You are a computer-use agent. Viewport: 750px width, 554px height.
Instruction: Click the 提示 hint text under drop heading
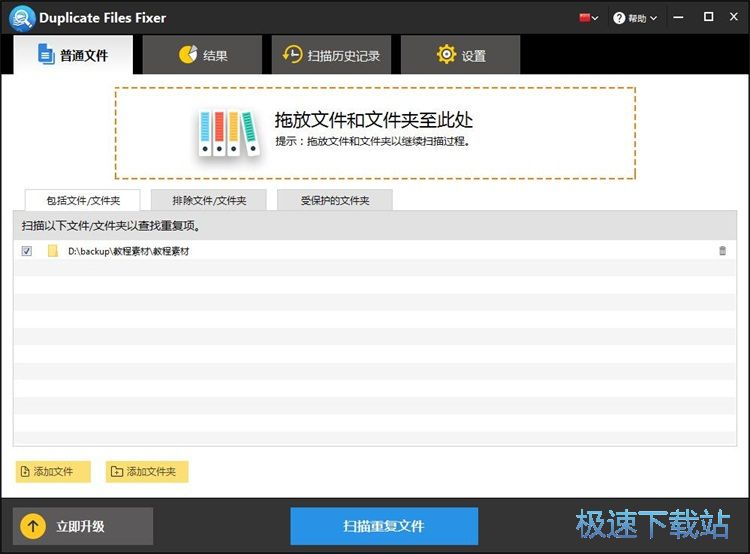point(373,141)
